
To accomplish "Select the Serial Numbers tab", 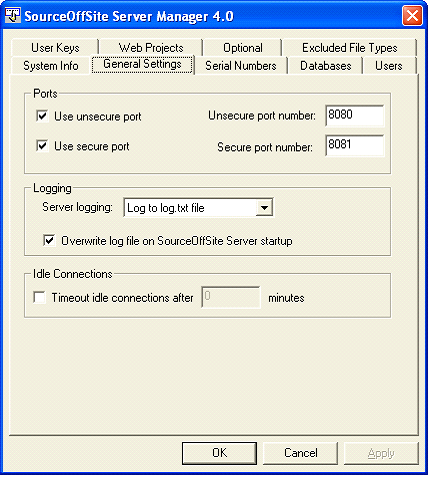I will click(x=241, y=66).
